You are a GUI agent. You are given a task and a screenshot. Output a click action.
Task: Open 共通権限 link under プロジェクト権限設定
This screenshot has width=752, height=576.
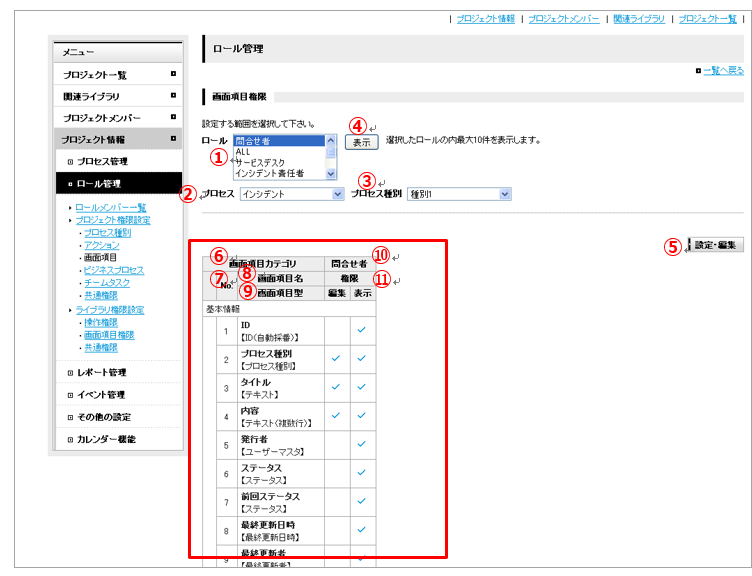click(x=101, y=295)
